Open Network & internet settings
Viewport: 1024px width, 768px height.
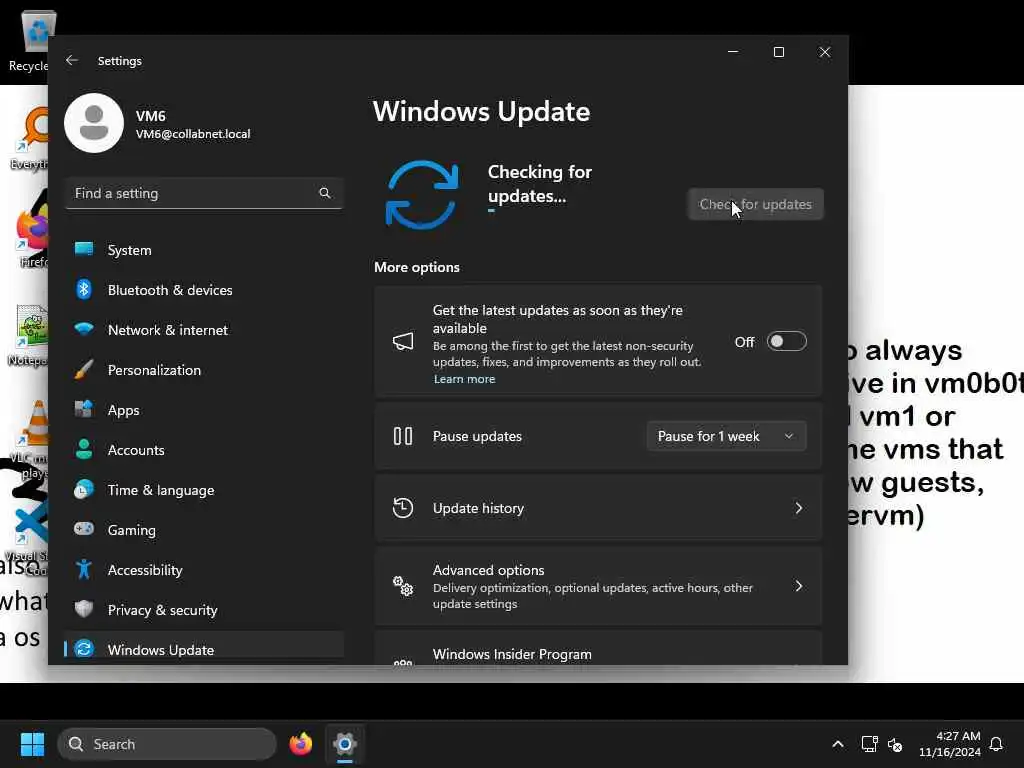204,329
